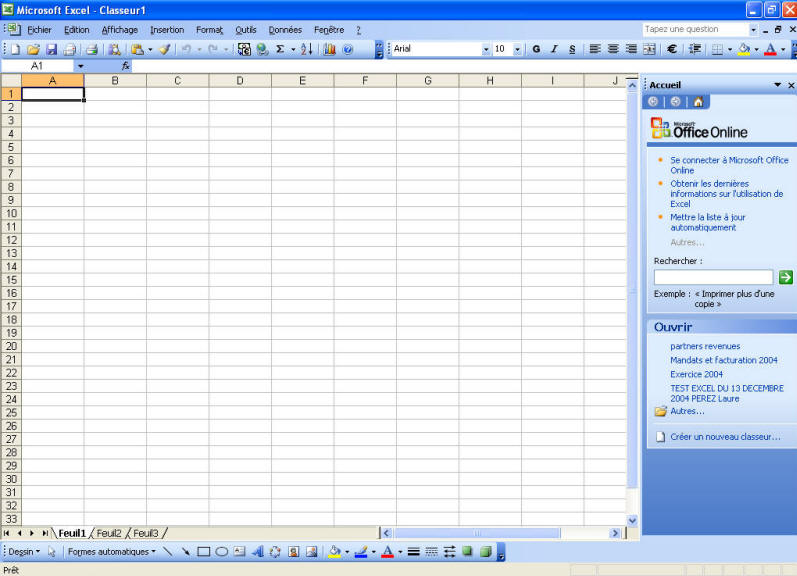Screen dimensions: 797x576
Task: Select the Line drawing tool
Action: tap(168, 552)
